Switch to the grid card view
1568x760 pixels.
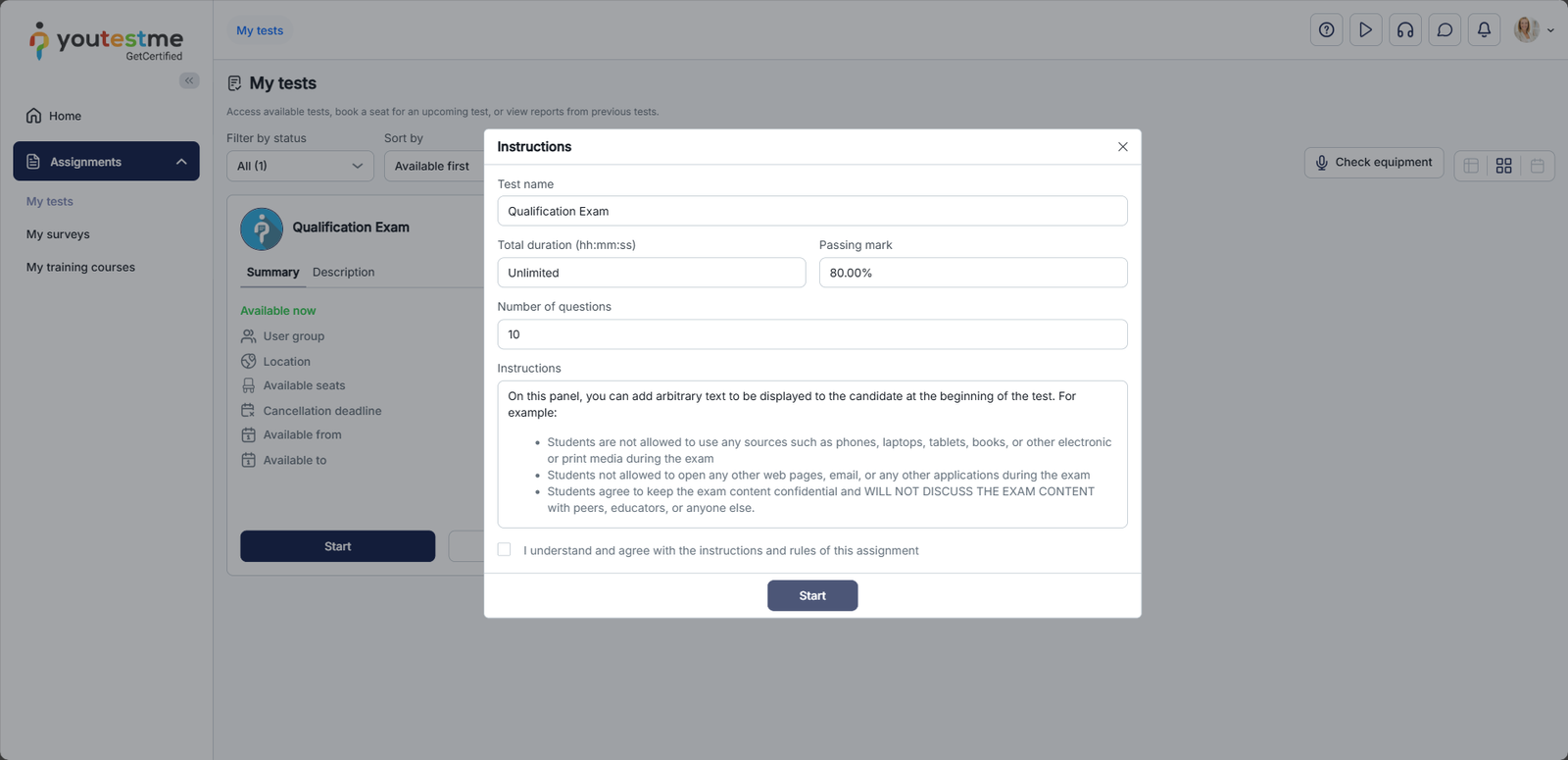1503,166
